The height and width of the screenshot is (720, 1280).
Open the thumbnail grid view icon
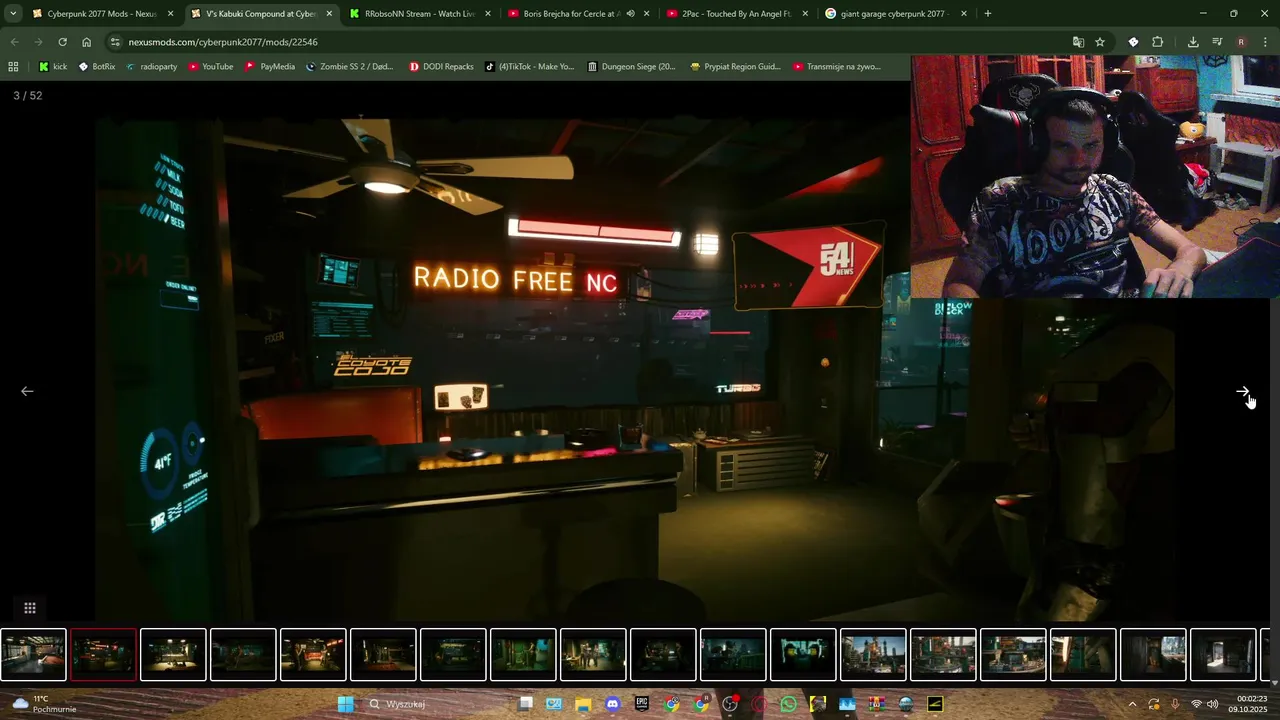tap(30, 608)
